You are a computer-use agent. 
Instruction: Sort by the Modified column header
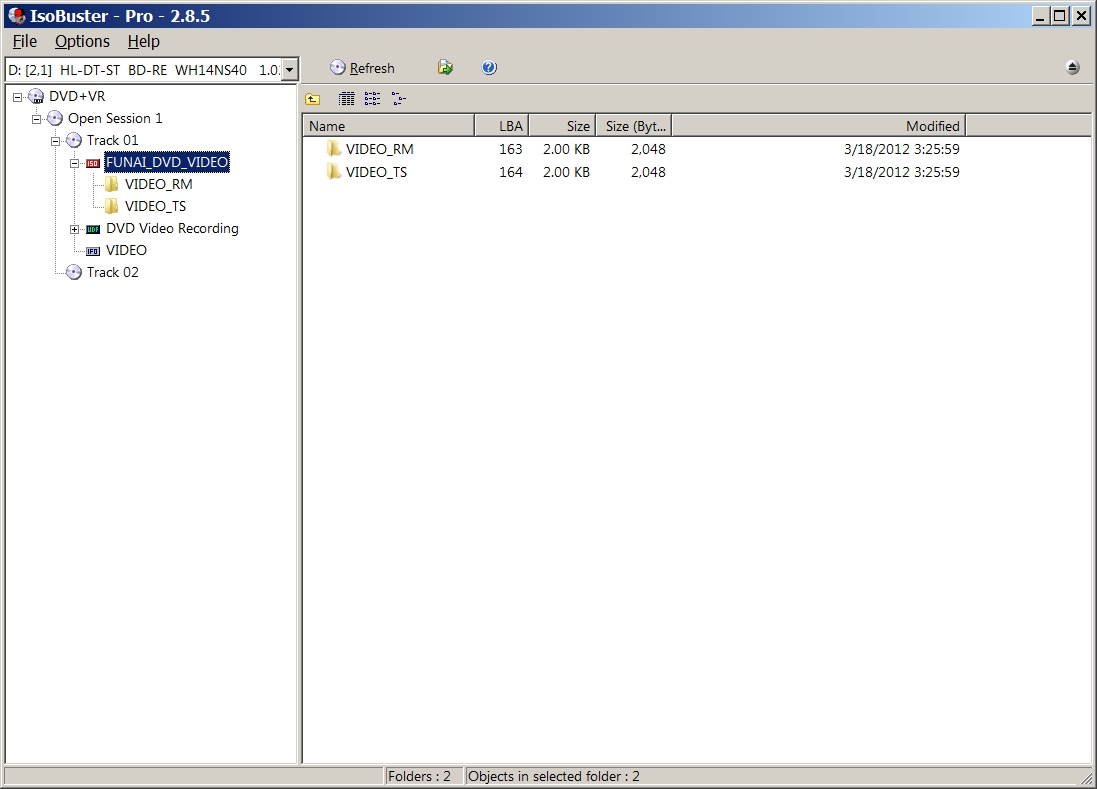tap(819, 126)
